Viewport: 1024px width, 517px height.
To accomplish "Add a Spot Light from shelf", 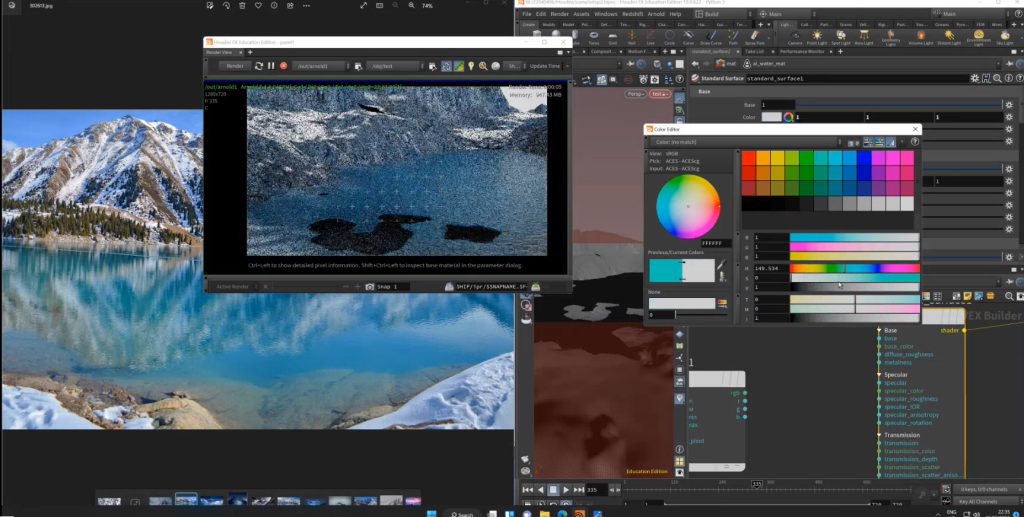I will pos(840,37).
